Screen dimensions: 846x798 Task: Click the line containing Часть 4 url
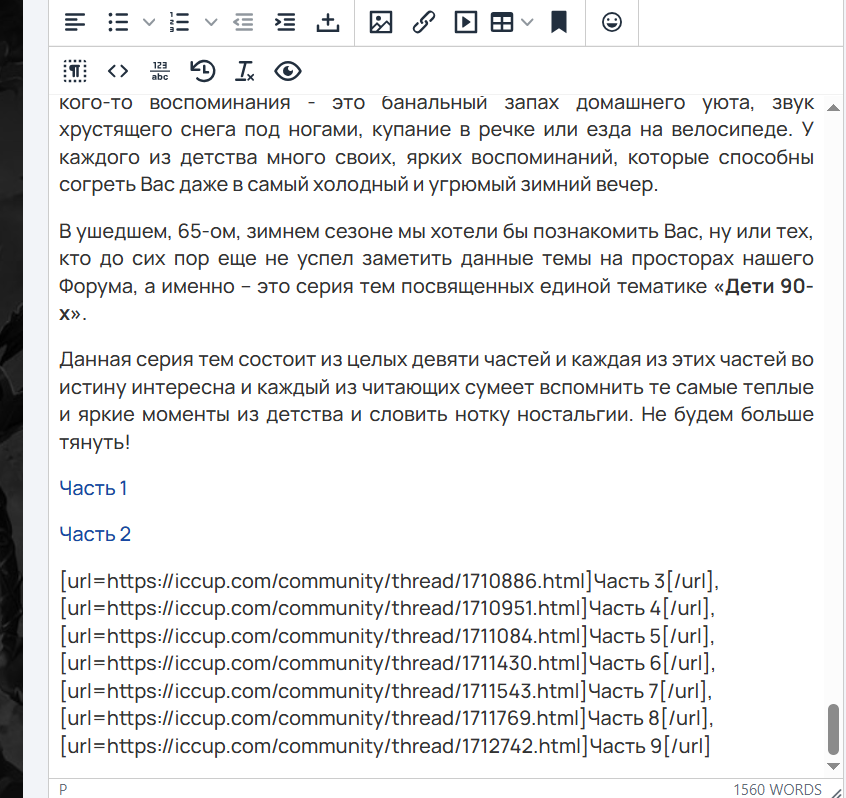387,608
